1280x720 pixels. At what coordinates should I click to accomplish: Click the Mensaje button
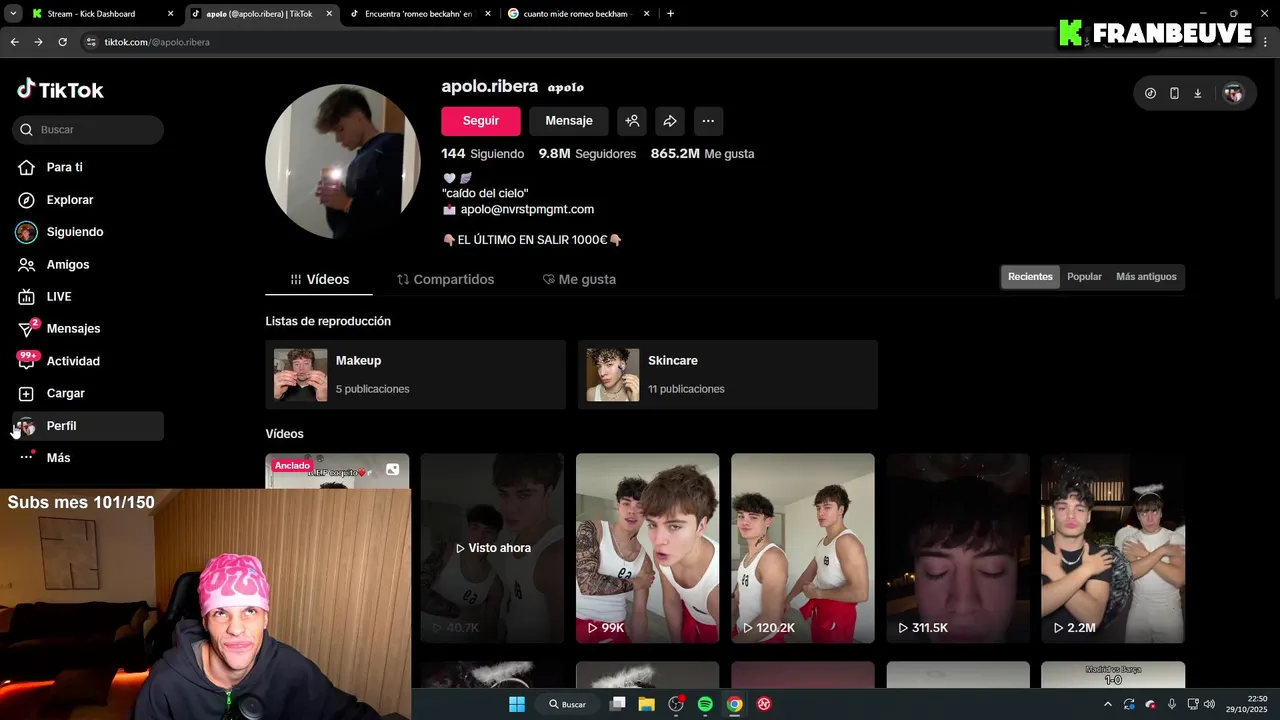coord(569,121)
